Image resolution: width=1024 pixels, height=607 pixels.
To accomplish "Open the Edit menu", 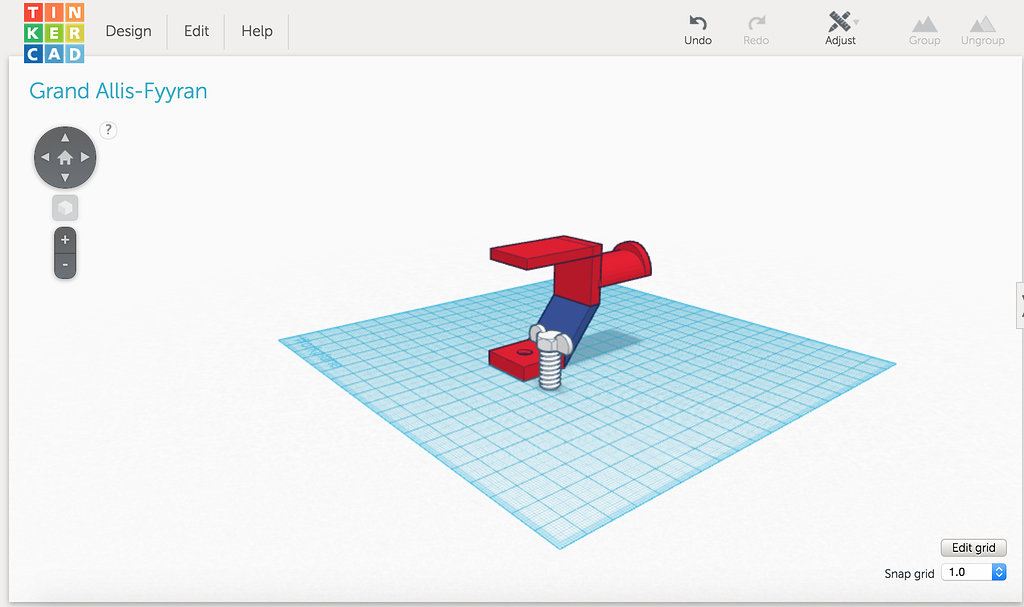I will (x=195, y=31).
